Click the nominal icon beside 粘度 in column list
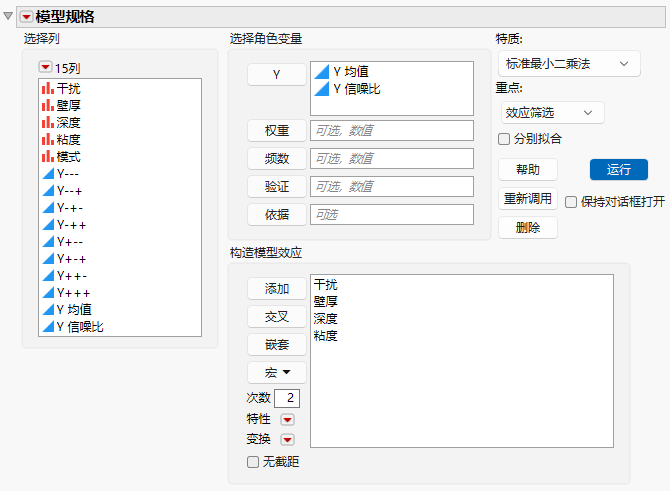Screen dimensions: 670x491 point(48,140)
